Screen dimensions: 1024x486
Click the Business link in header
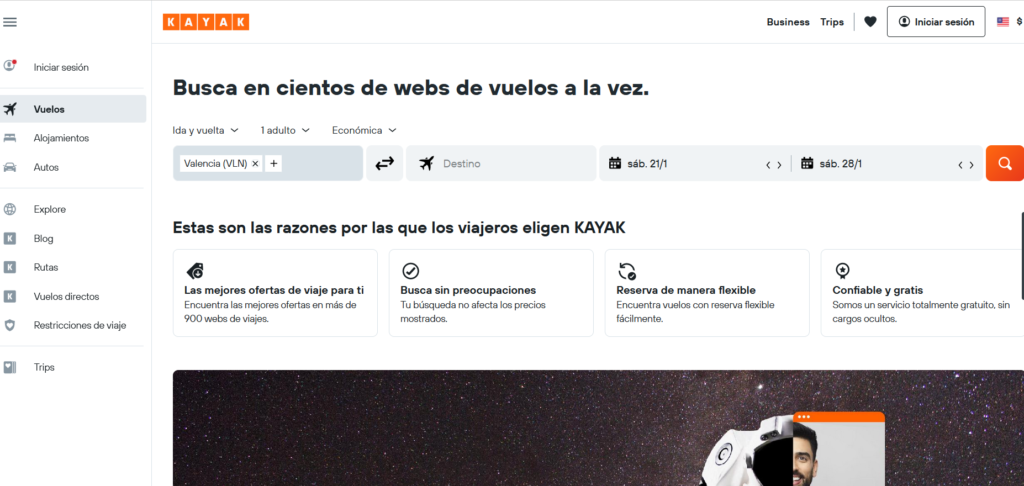click(788, 22)
